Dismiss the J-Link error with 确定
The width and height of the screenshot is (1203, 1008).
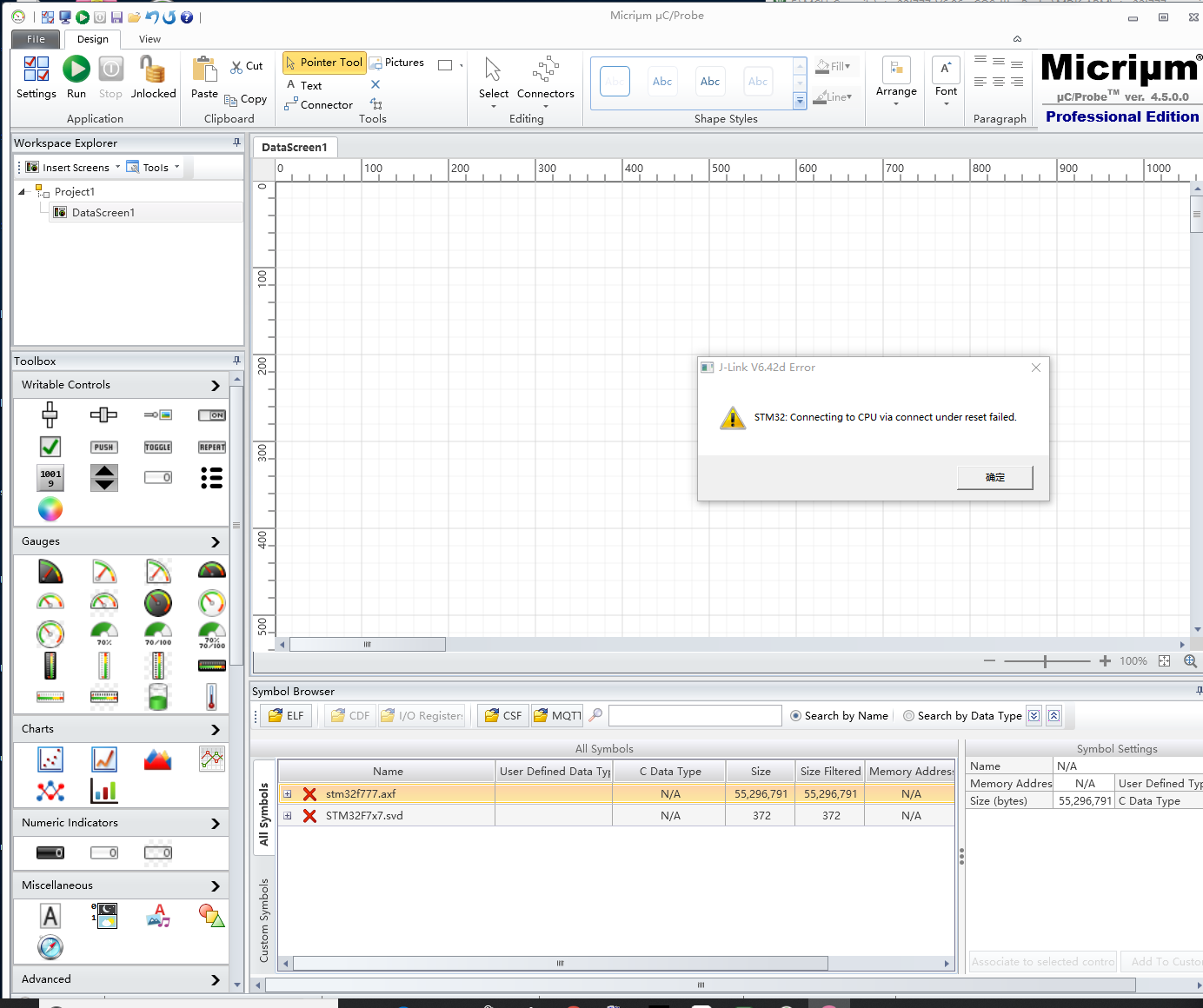point(995,478)
